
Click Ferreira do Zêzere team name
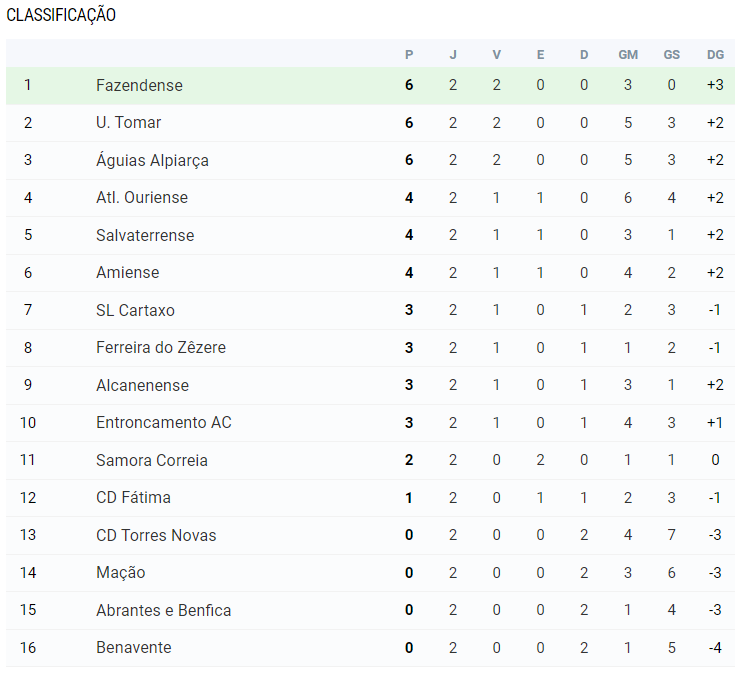point(161,347)
